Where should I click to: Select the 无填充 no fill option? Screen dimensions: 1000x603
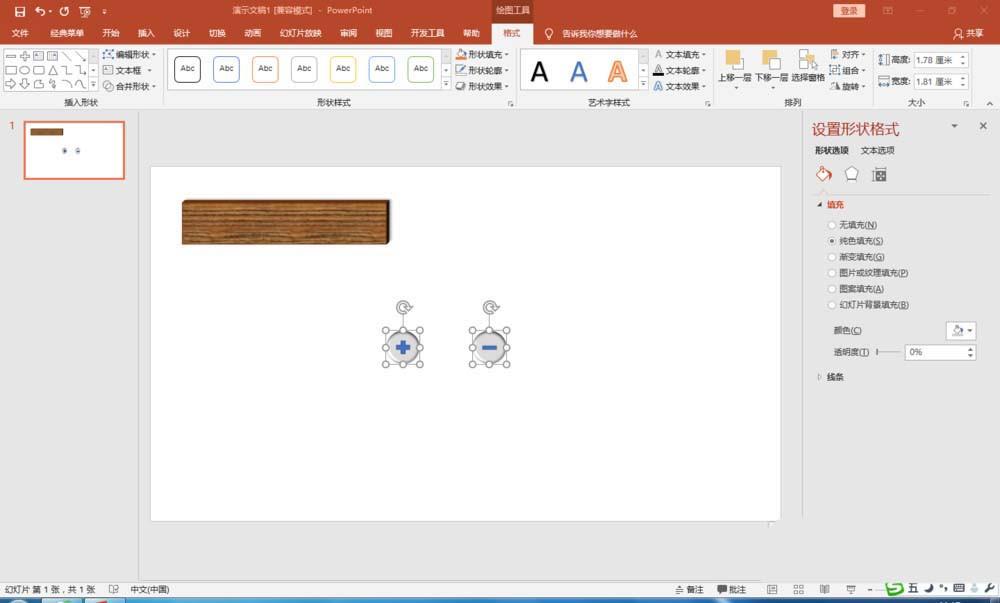point(832,225)
